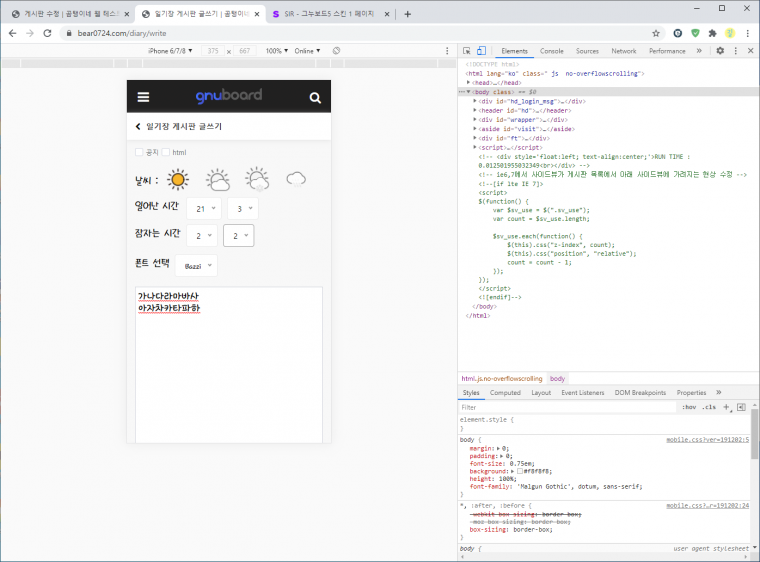
Task: Enable the html checkbox
Action: (x=167, y=152)
